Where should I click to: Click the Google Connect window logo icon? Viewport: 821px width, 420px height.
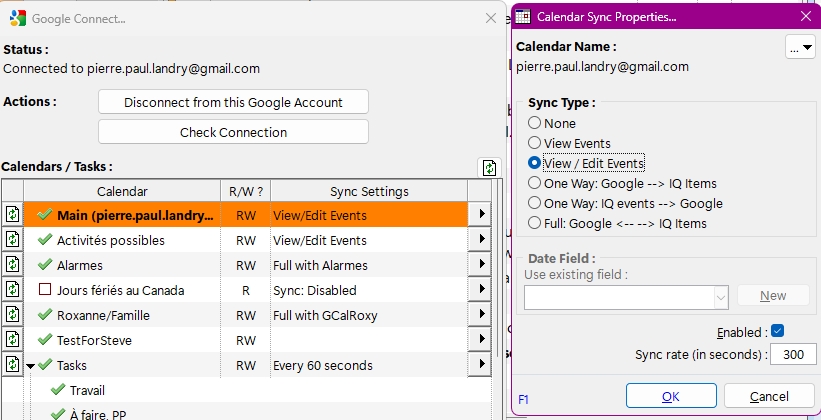[x=18, y=18]
